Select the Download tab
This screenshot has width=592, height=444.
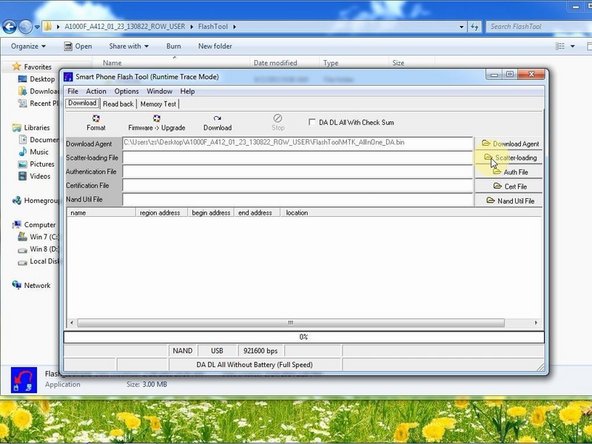82,103
